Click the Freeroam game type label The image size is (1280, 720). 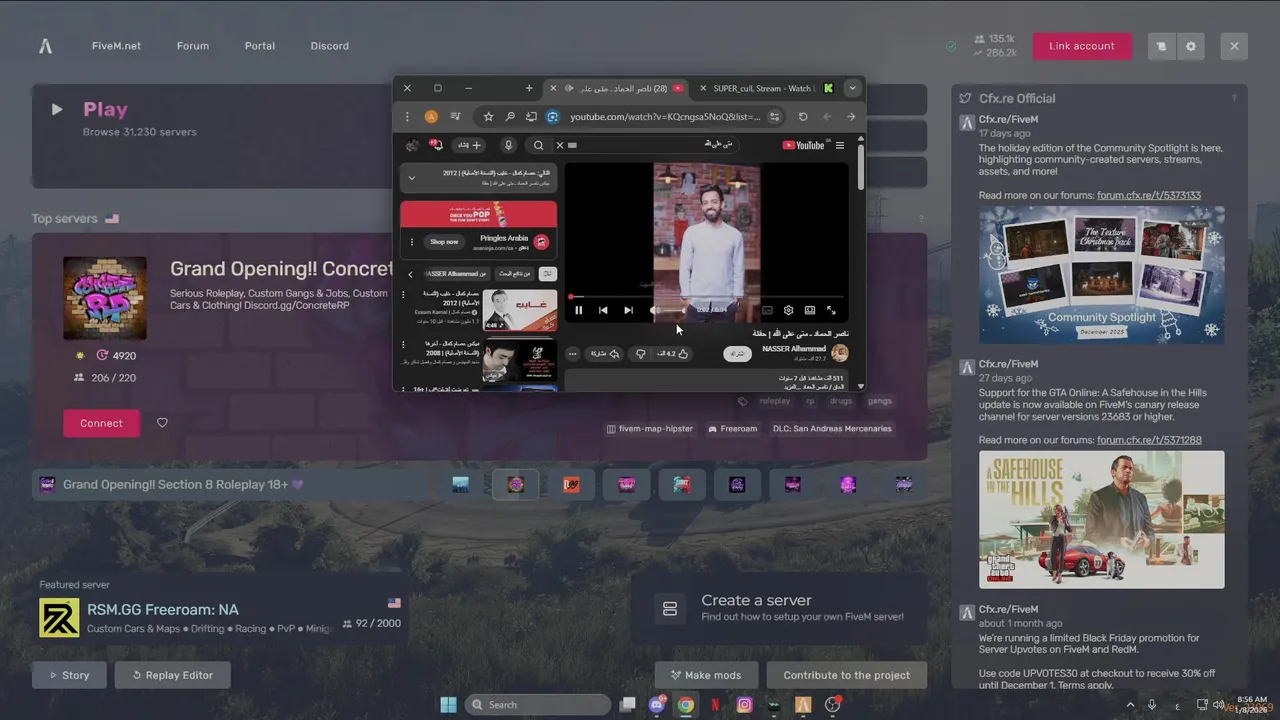733,429
